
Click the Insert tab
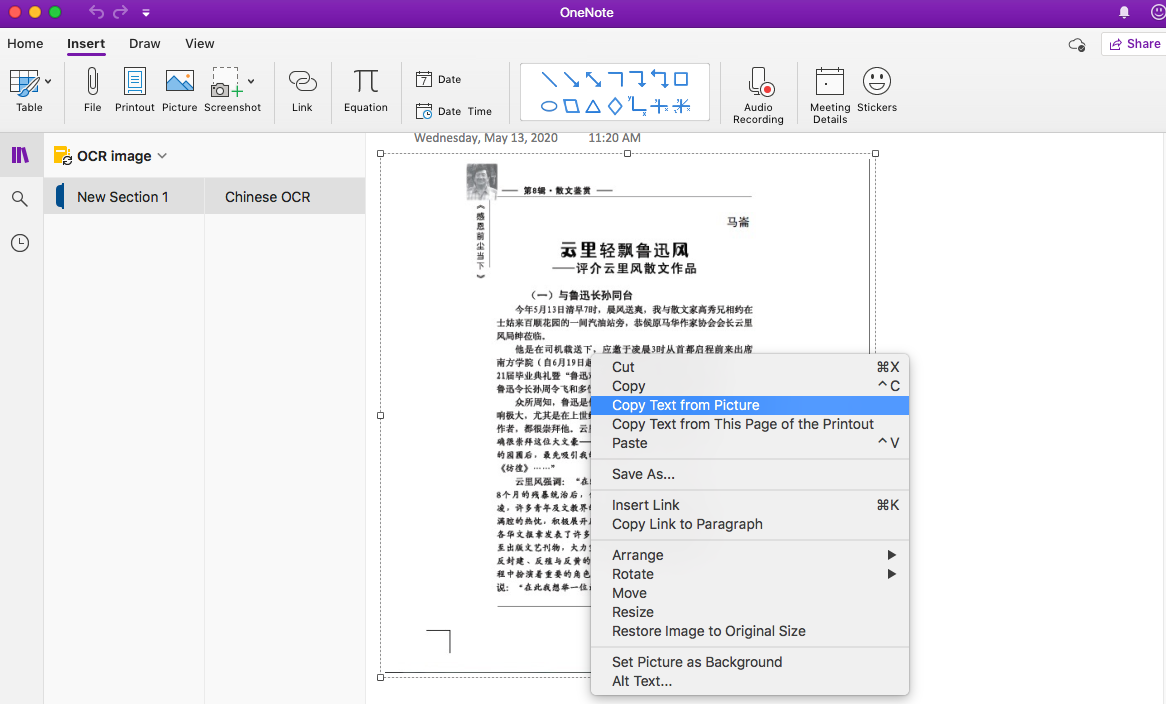click(86, 44)
